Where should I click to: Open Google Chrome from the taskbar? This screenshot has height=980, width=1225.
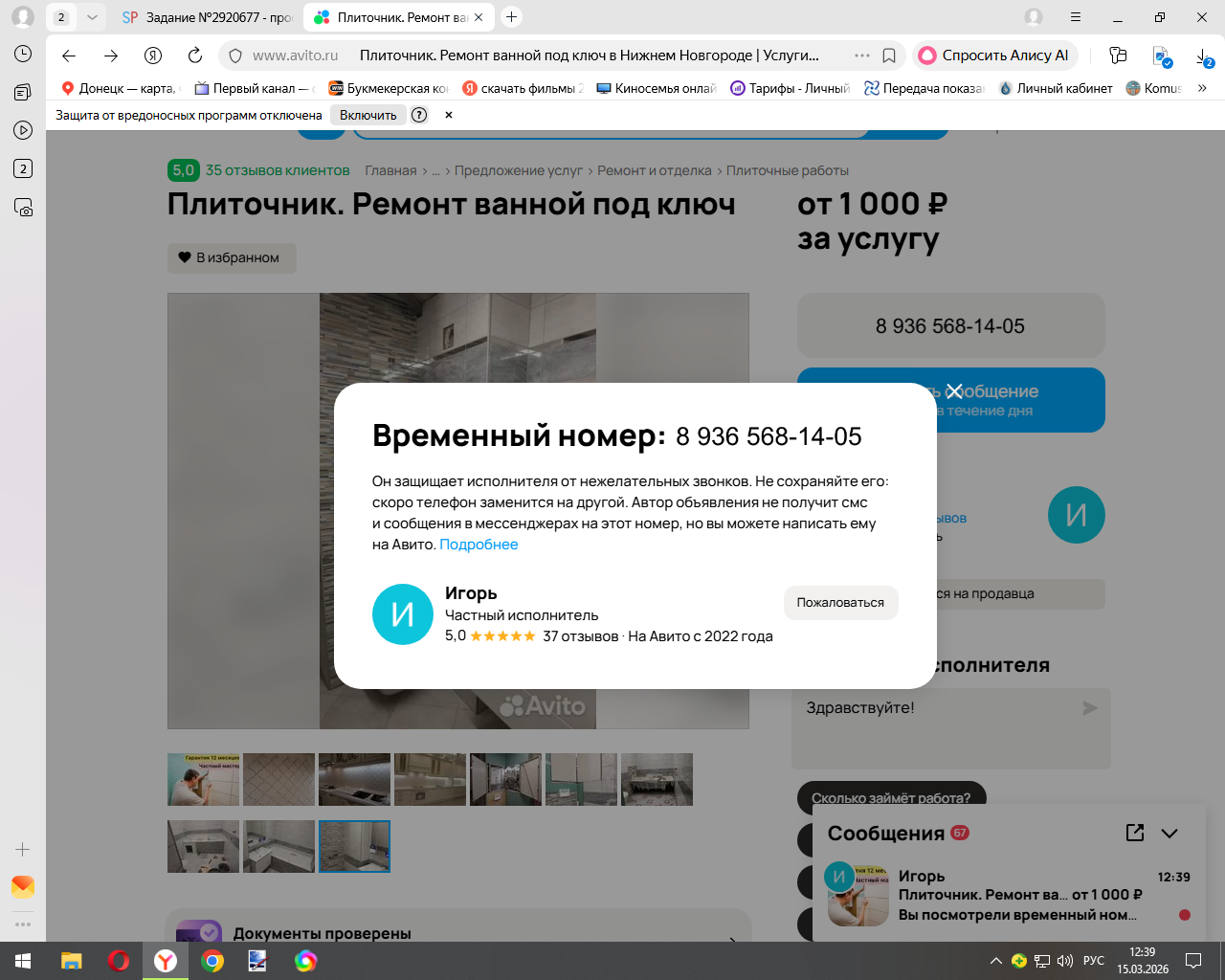212,961
